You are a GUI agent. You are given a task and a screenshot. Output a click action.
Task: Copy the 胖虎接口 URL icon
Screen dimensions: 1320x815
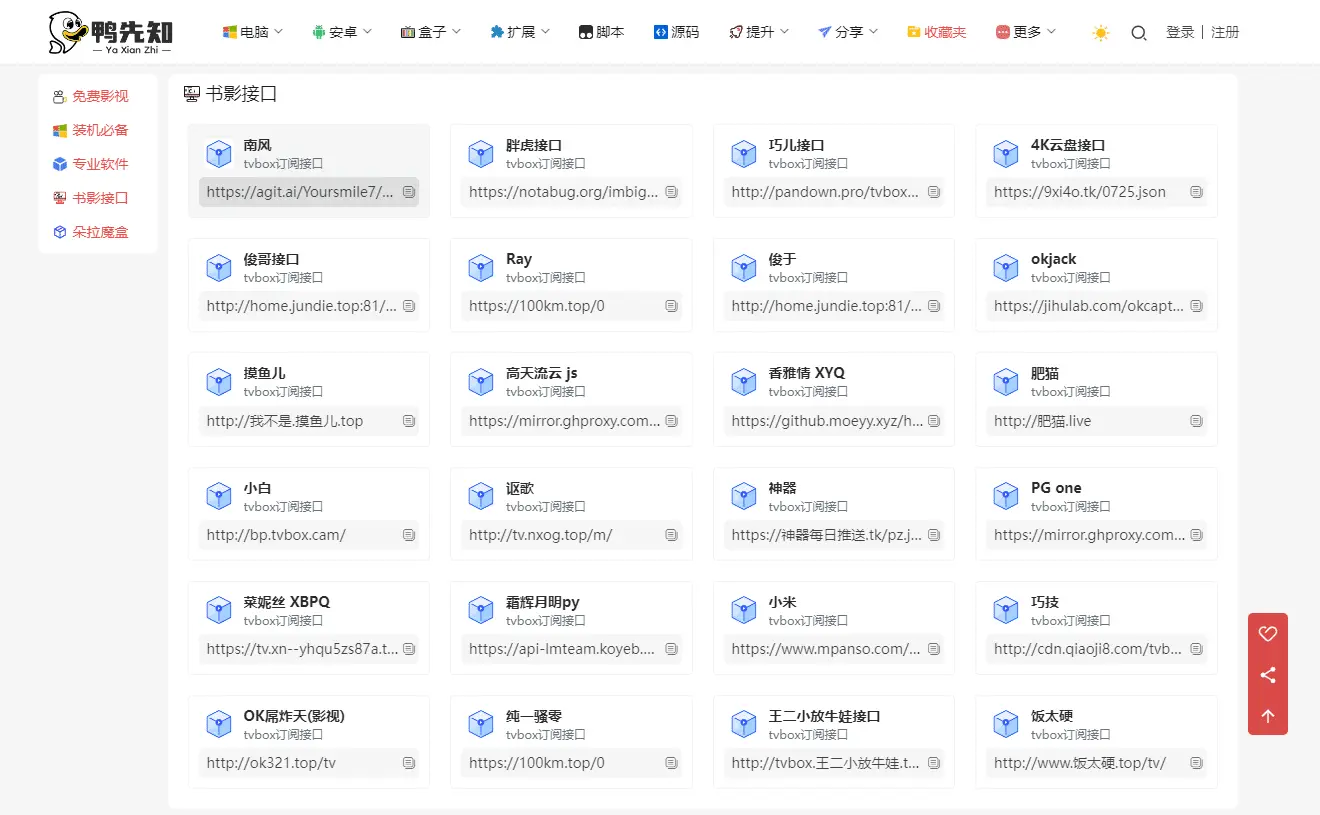coord(672,192)
